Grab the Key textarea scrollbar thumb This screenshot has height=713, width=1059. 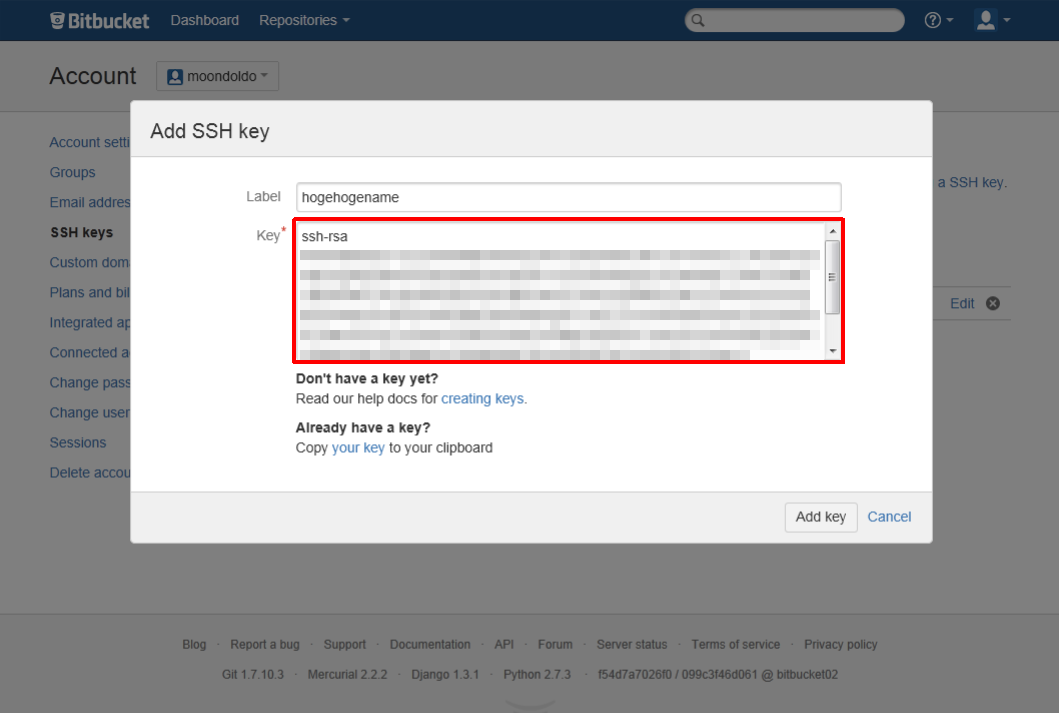tap(832, 277)
